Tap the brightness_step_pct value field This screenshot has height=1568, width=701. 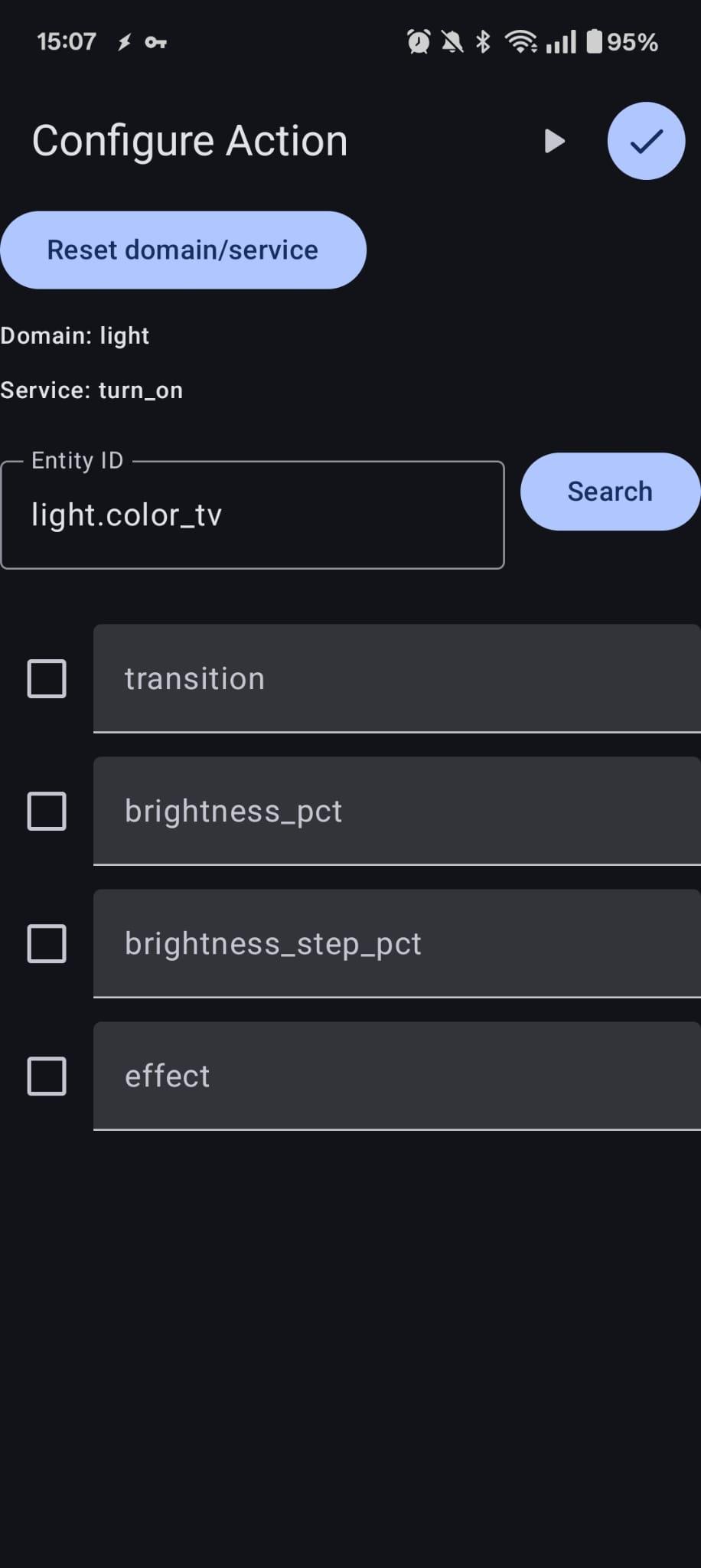pos(396,944)
